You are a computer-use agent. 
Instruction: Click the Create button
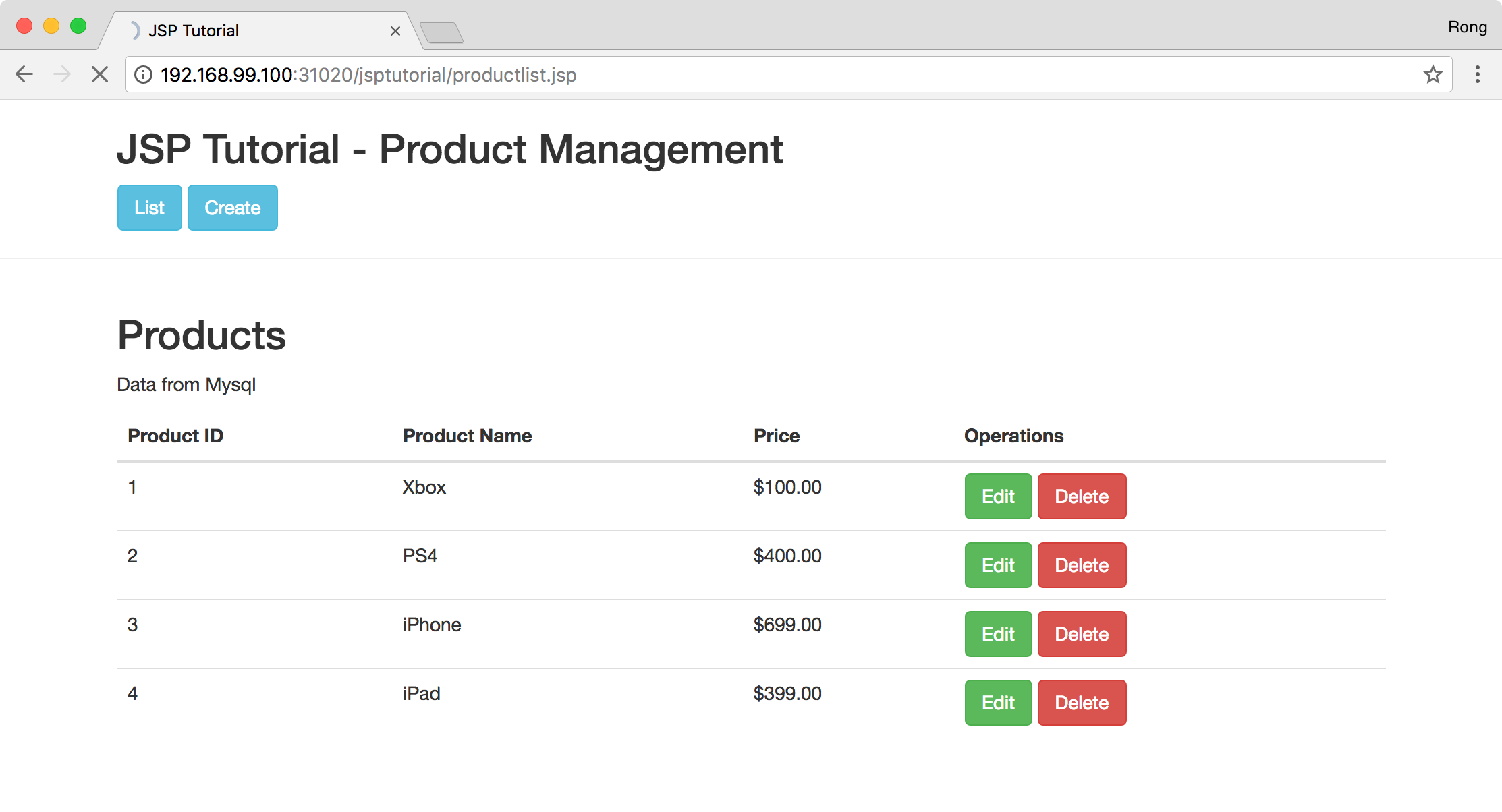(x=233, y=208)
